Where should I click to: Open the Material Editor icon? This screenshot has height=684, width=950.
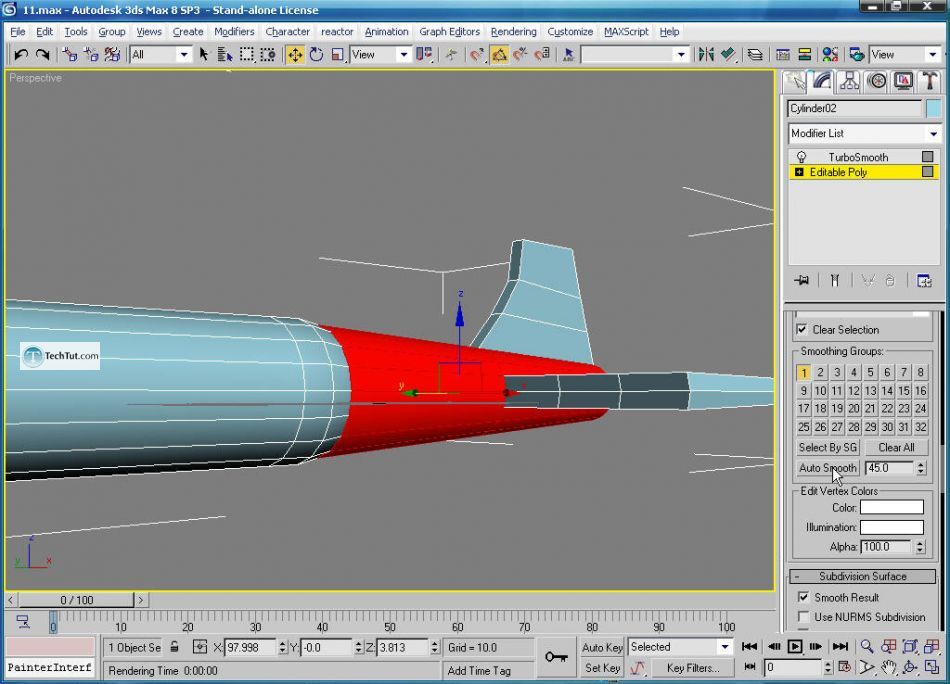click(830, 55)
